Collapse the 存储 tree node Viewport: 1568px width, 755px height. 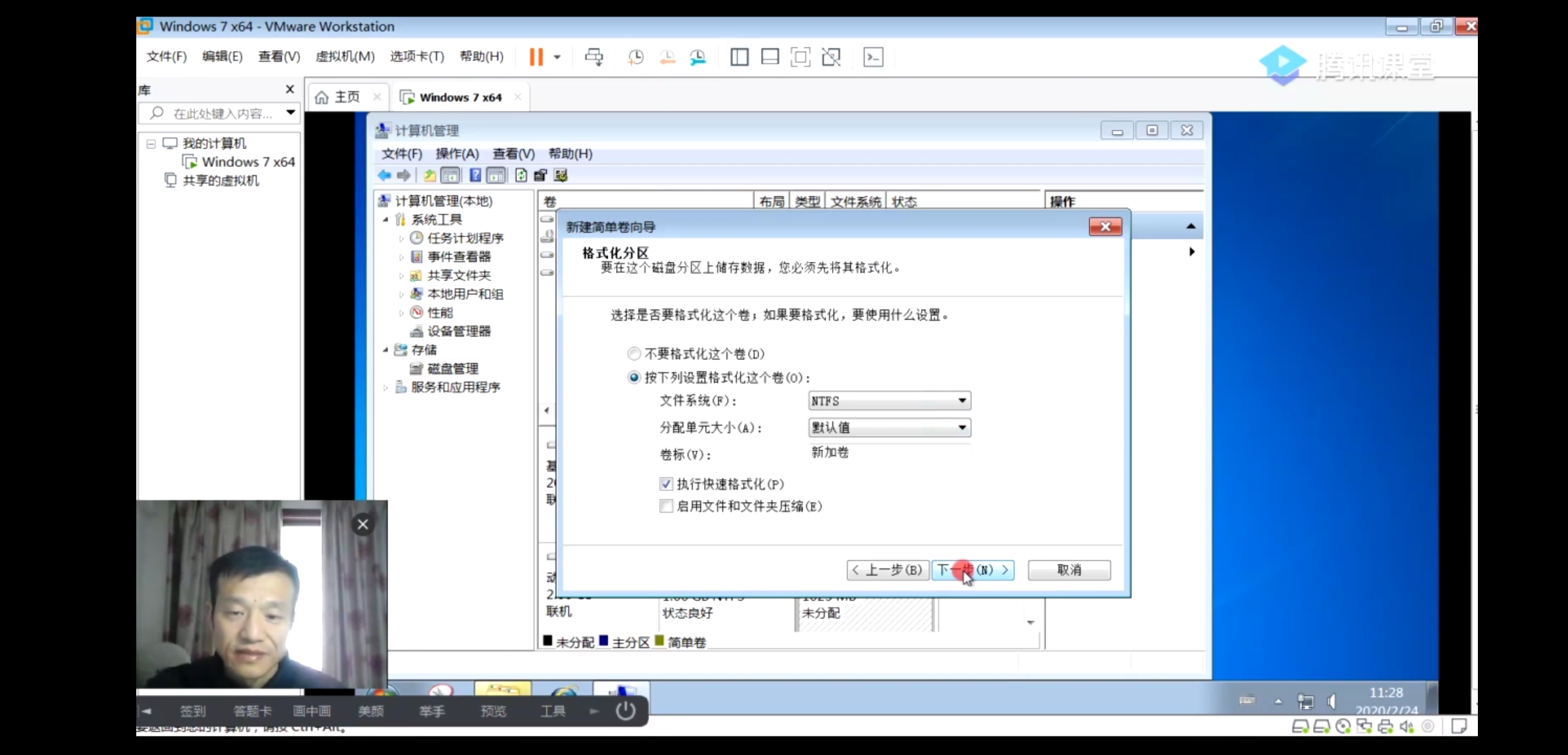pos(385,350)
